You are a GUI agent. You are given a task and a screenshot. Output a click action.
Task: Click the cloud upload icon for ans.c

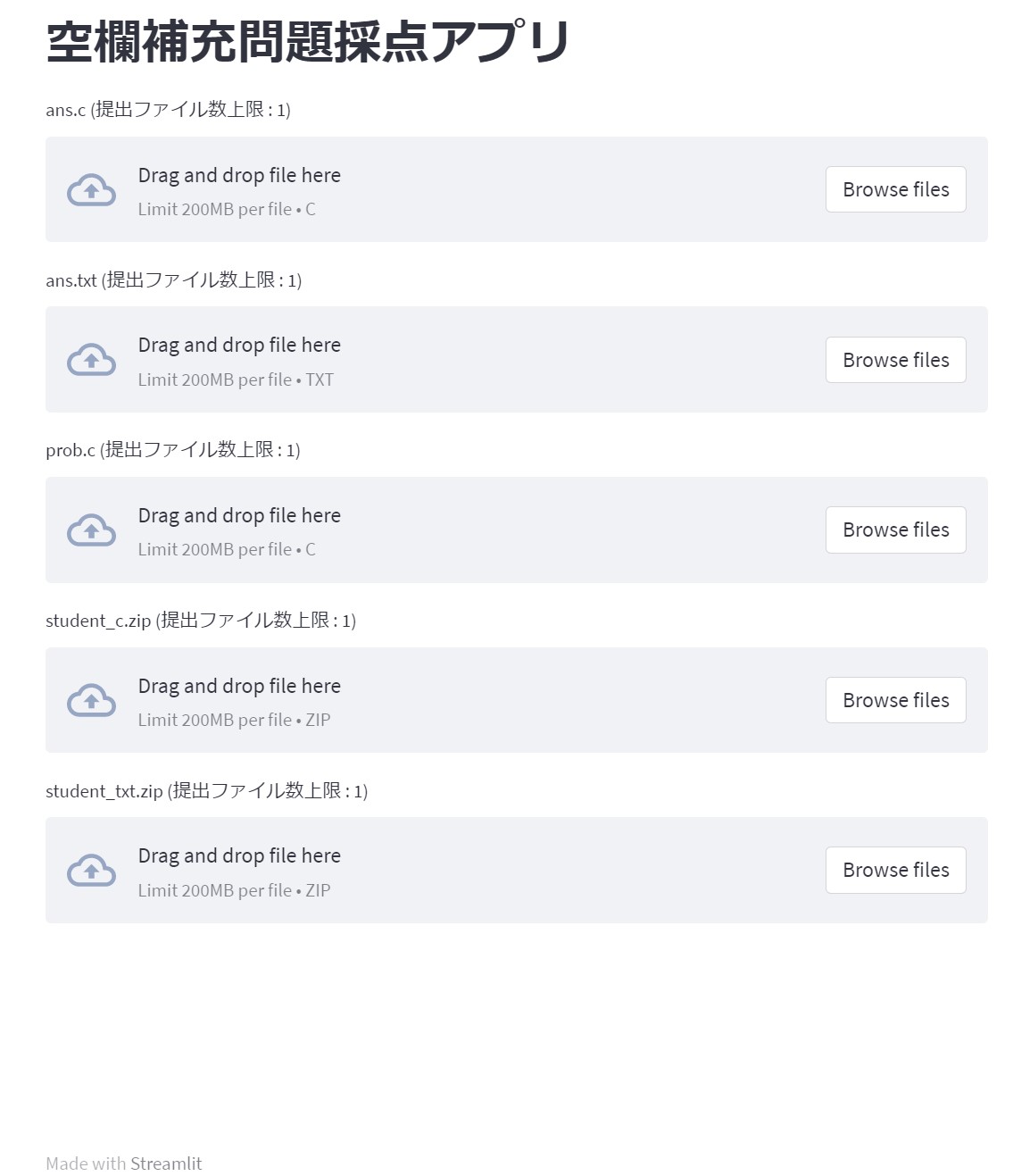(91, 190)
